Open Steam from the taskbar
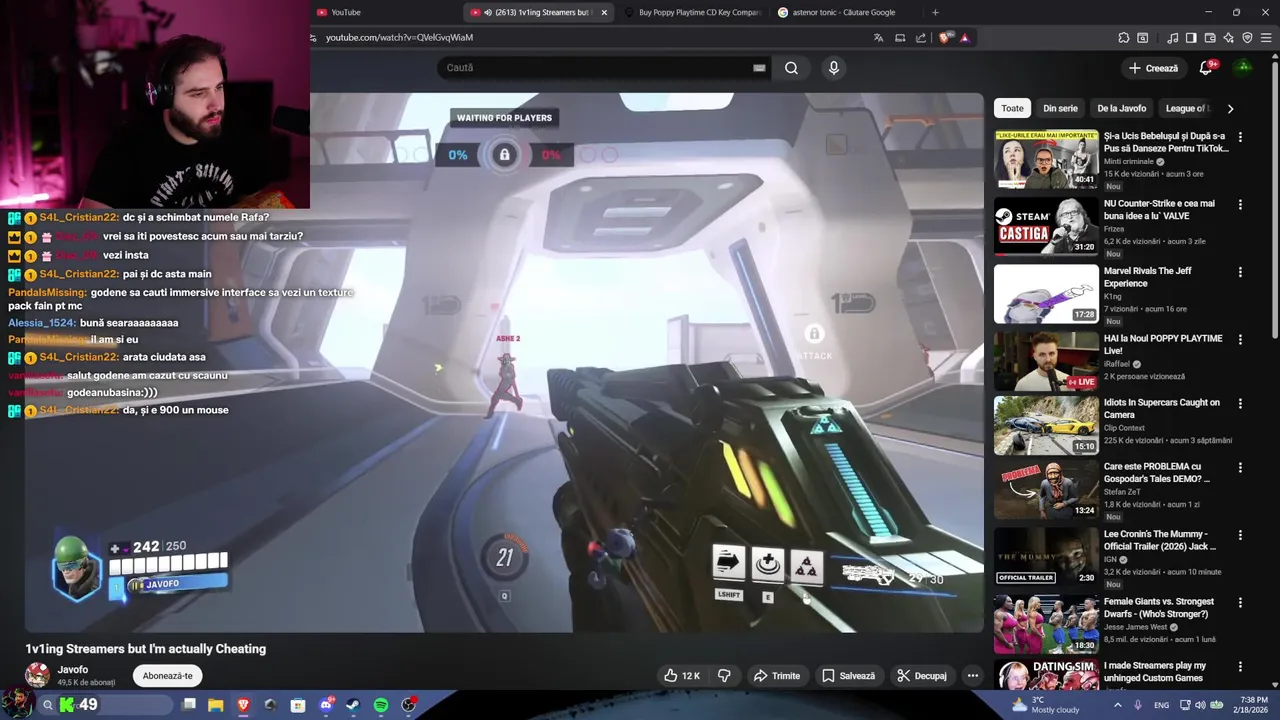This screenshot has width=1280, height=720. tap(353, 705)
